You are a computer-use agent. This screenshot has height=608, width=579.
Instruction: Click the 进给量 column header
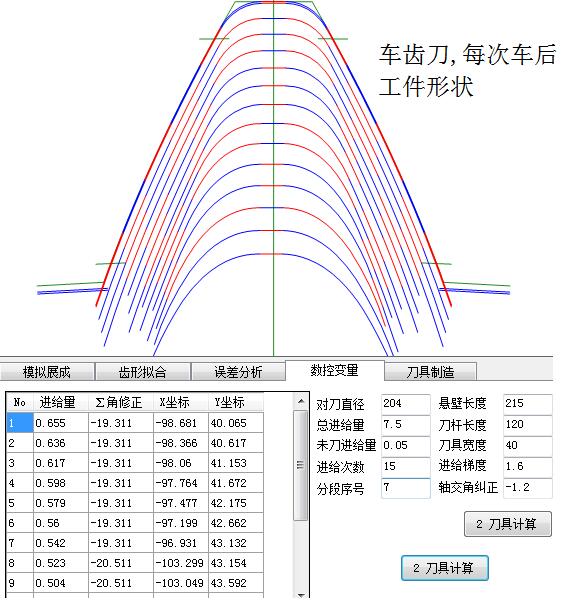pos(60,402)
